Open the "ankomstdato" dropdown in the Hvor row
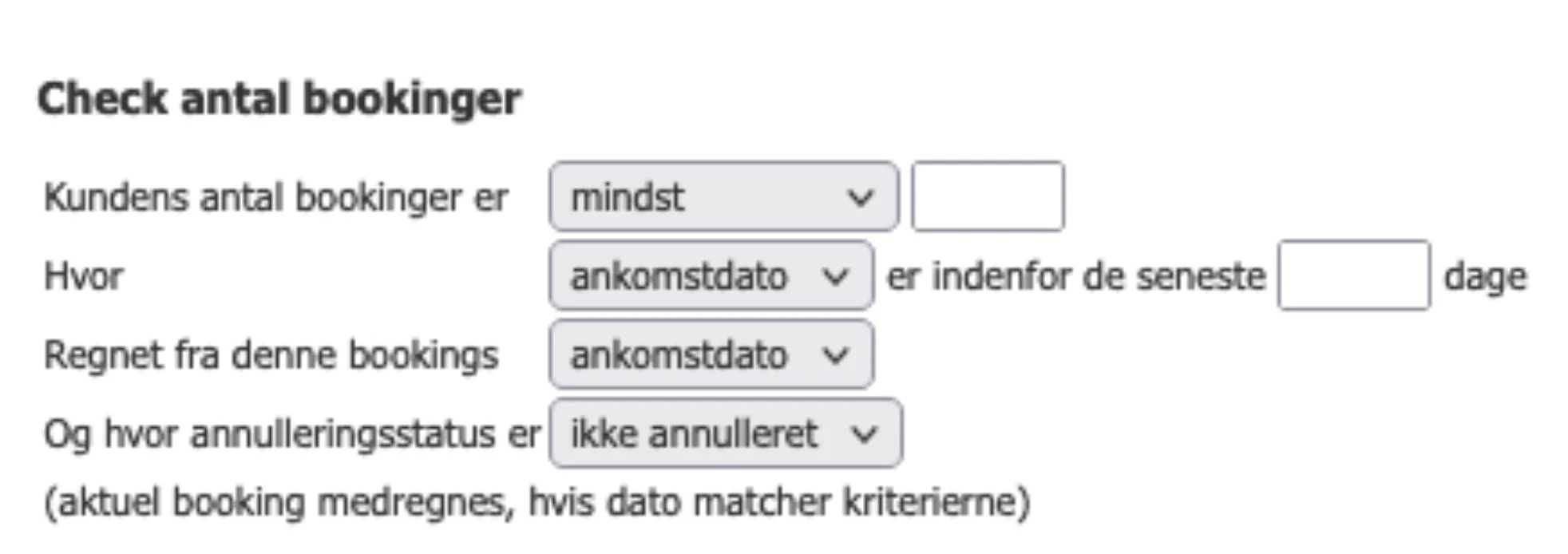The height and width of the screenshot is (554, 1568). click(711, 276)
